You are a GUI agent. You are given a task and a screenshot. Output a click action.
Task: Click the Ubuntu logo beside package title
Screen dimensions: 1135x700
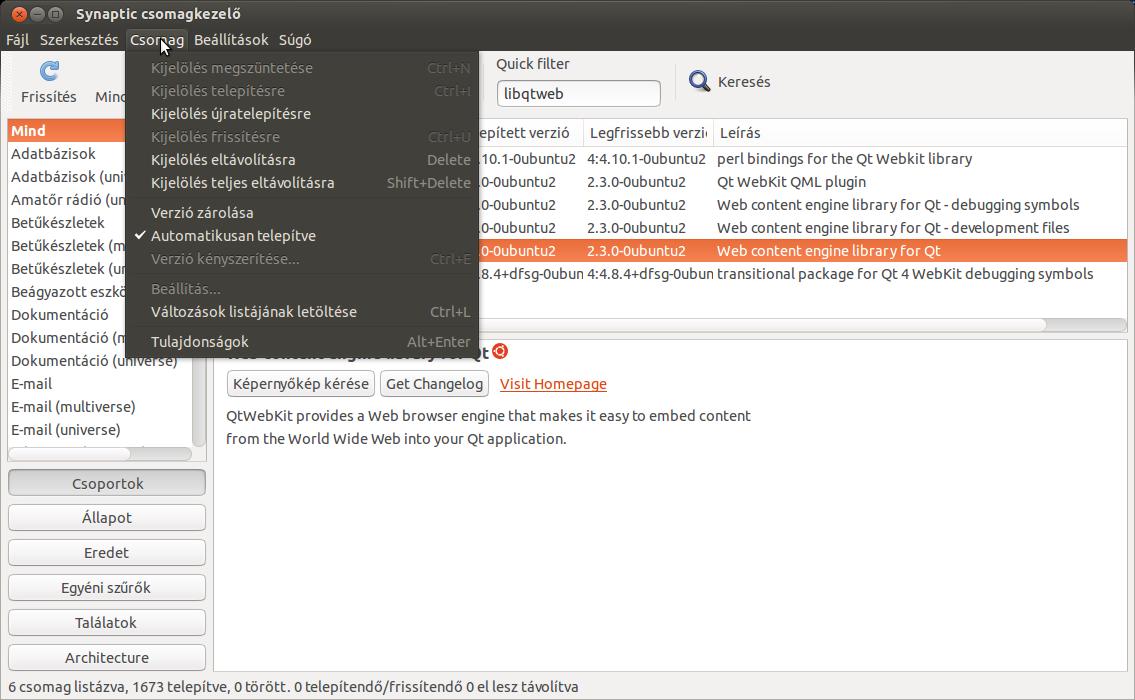click(x=500, y=351)
